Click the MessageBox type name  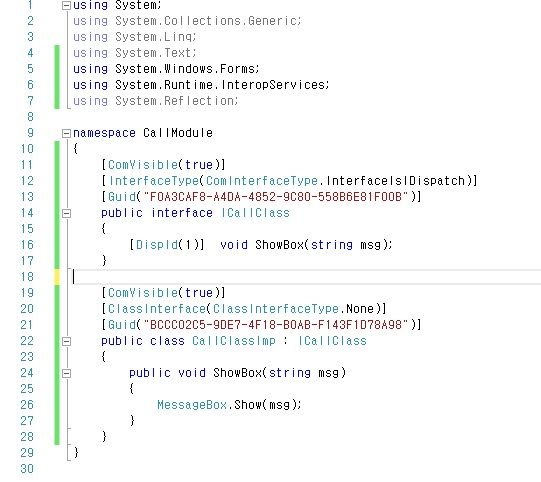192,405
